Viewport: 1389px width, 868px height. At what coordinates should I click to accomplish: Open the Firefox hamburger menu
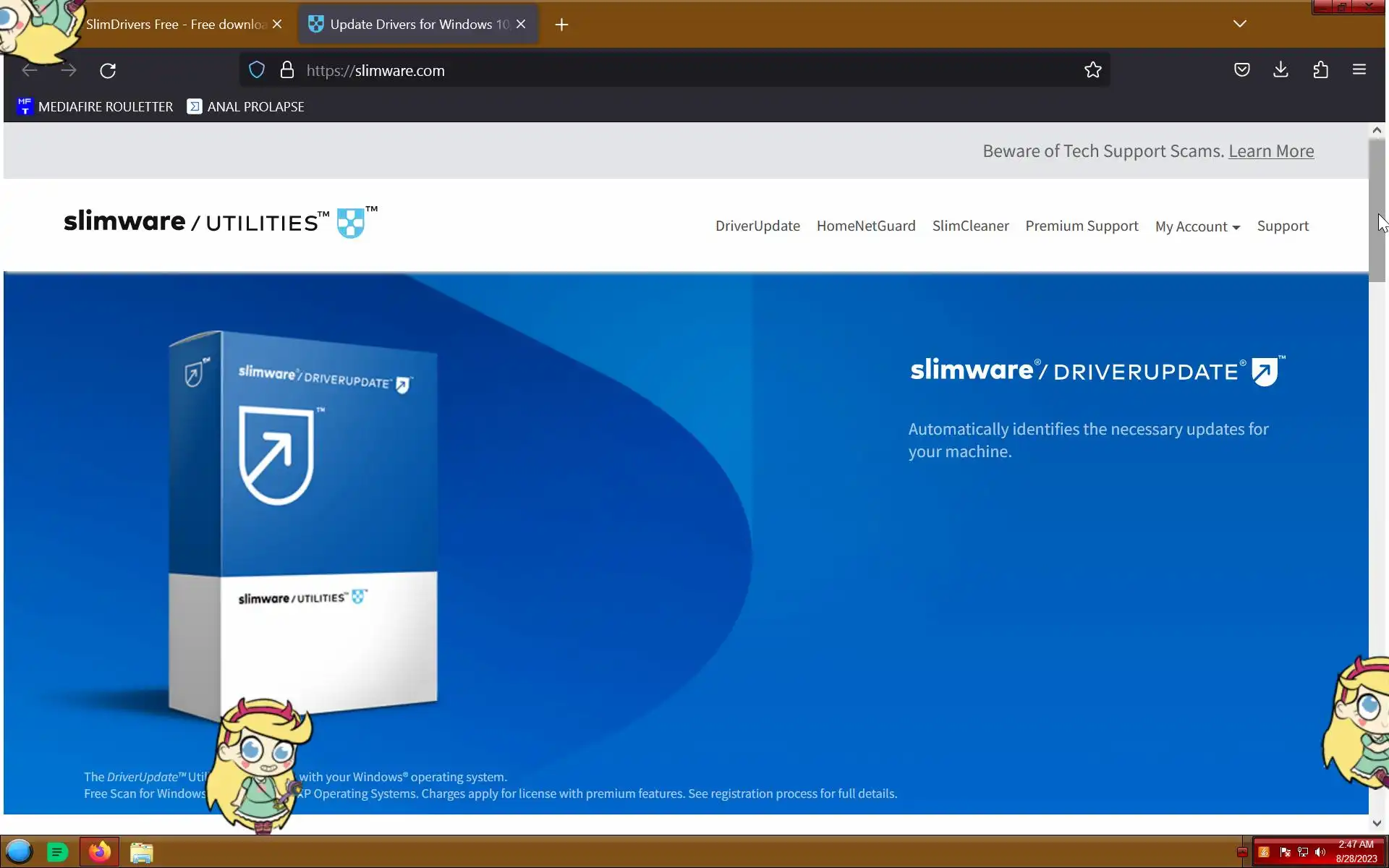pos(1359,69)
